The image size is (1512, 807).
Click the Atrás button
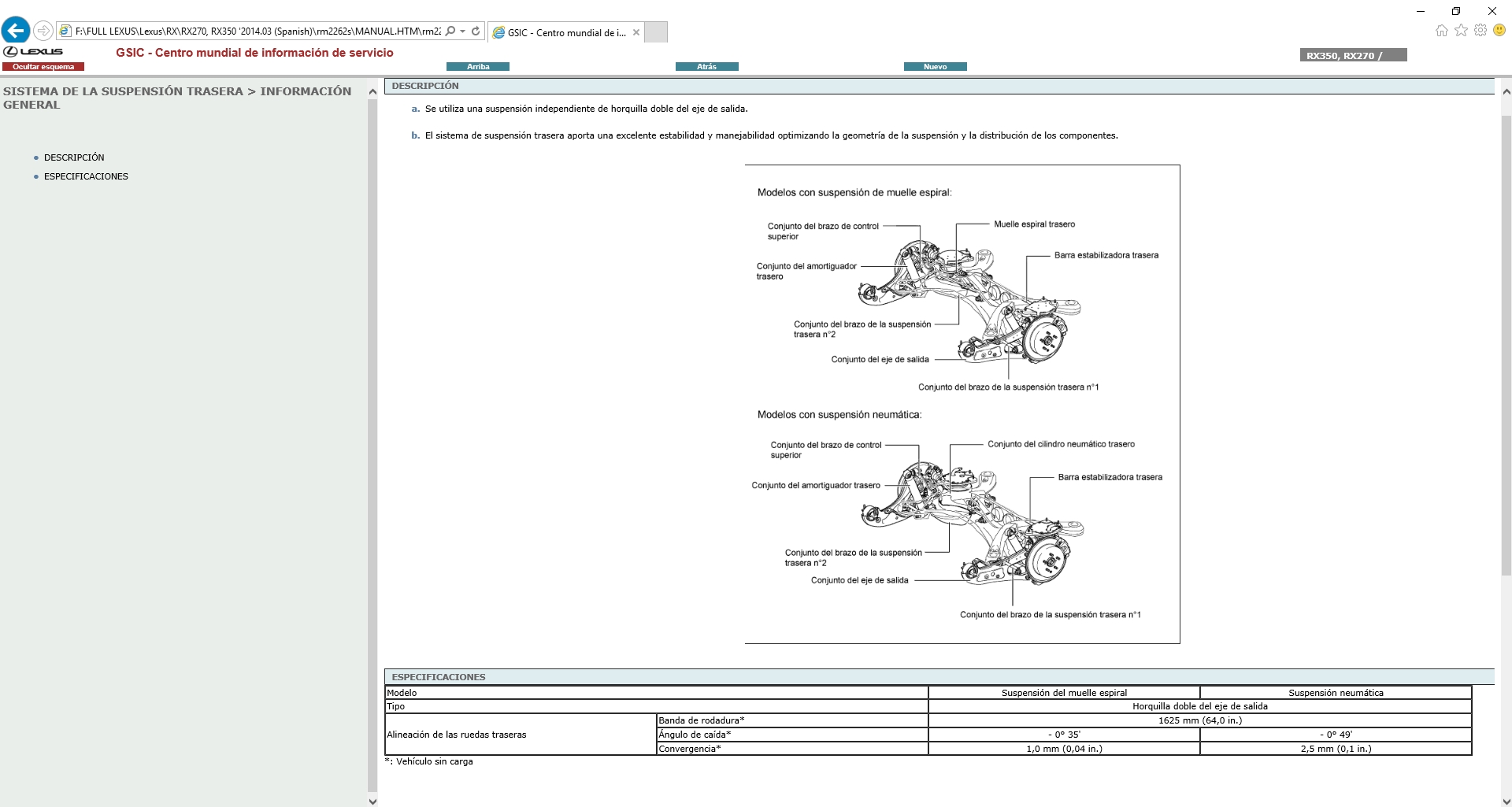coord(706,66)
